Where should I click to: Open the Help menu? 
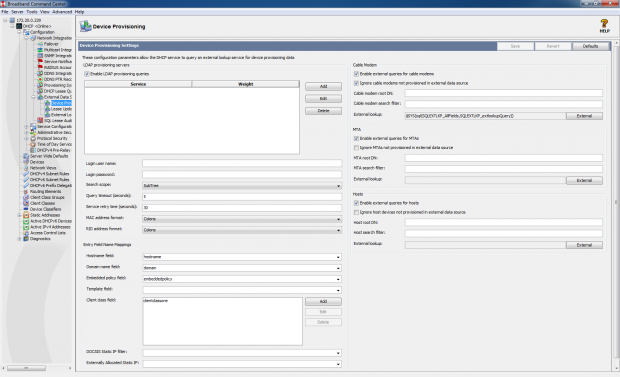pos(79,12)
